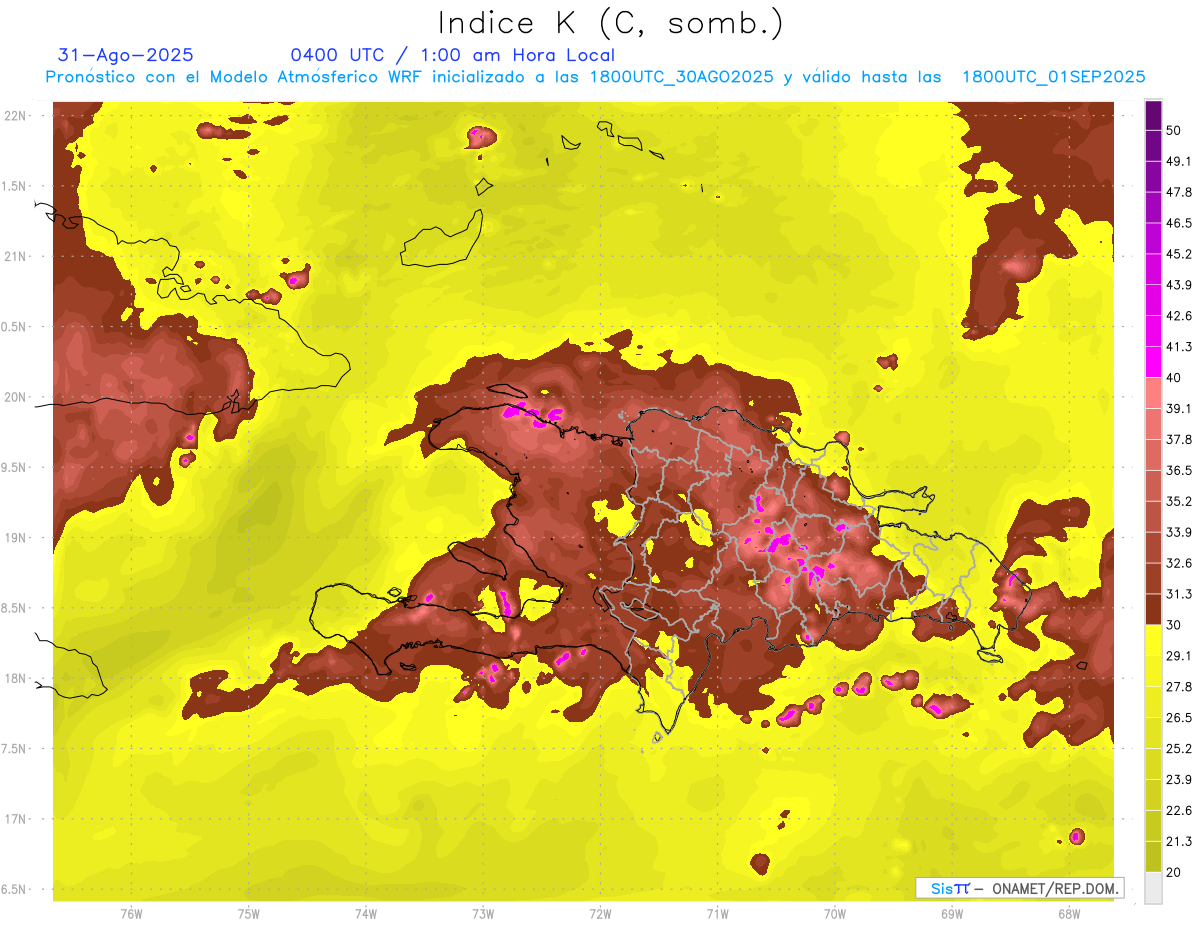Viewport: 1200px width, 927px height.
Task: Click the '20N' latitude label
Action: 17,397
